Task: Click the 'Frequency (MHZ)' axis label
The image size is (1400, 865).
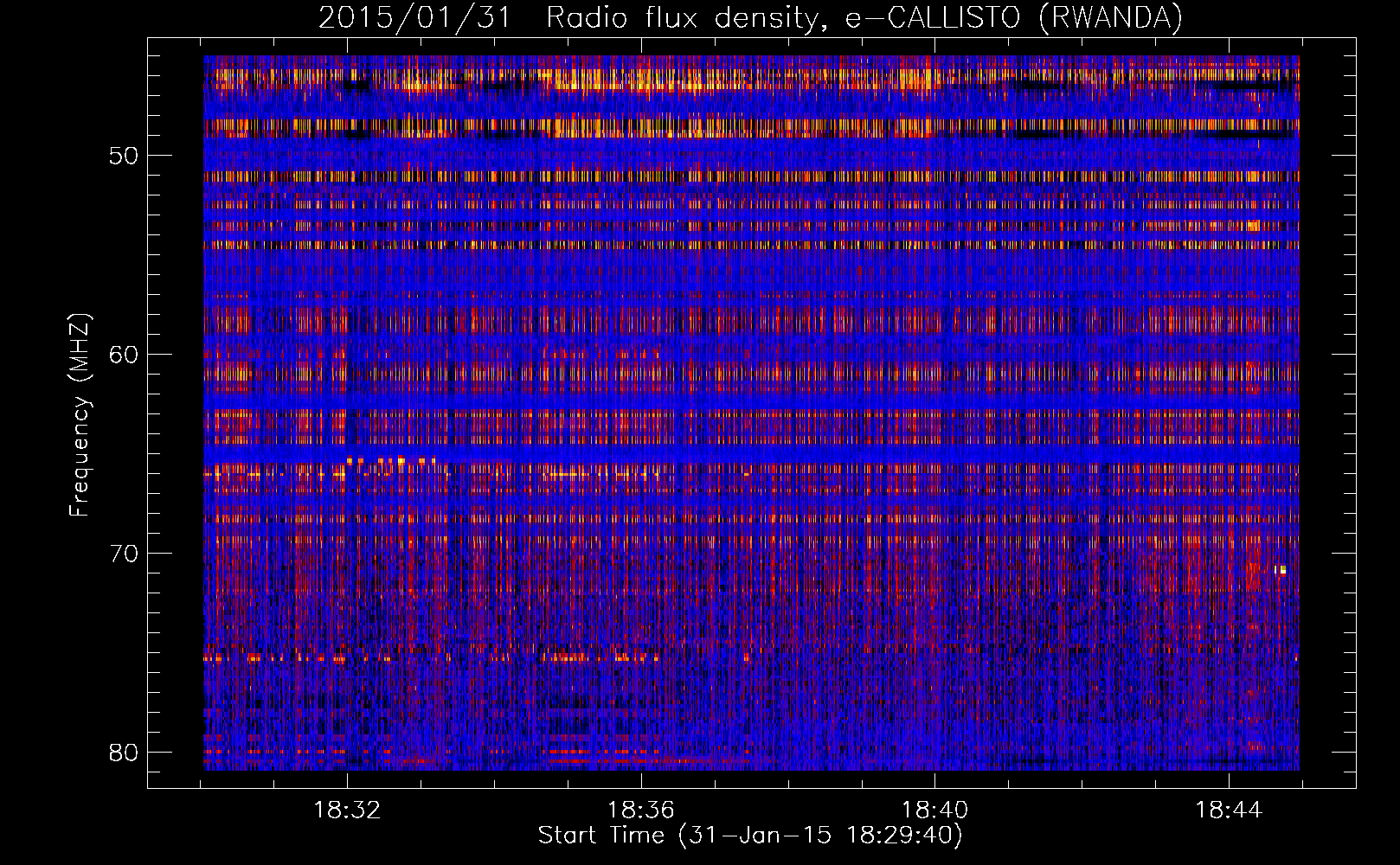Action: click(80, 415)
